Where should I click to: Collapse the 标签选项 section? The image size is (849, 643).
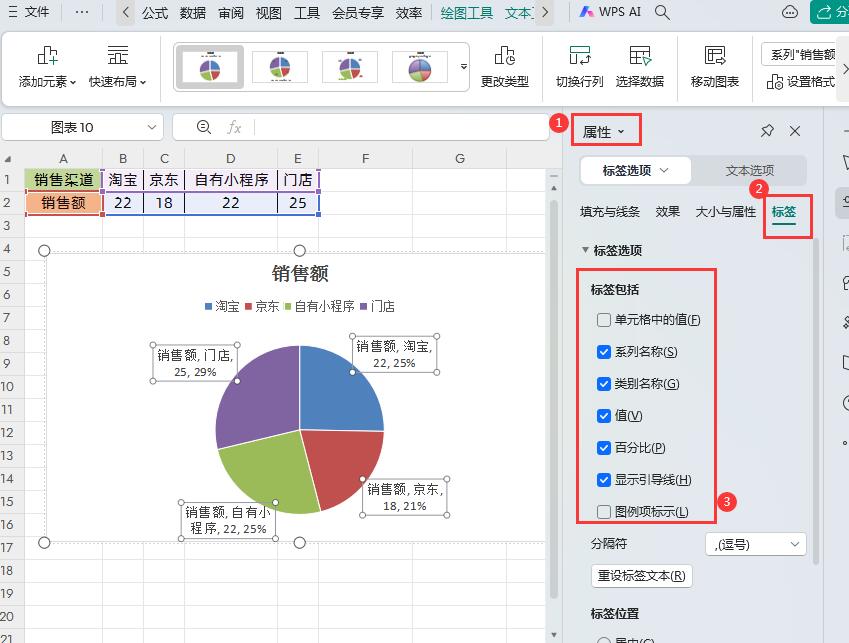pyautogui.click(x=585, y=250)
